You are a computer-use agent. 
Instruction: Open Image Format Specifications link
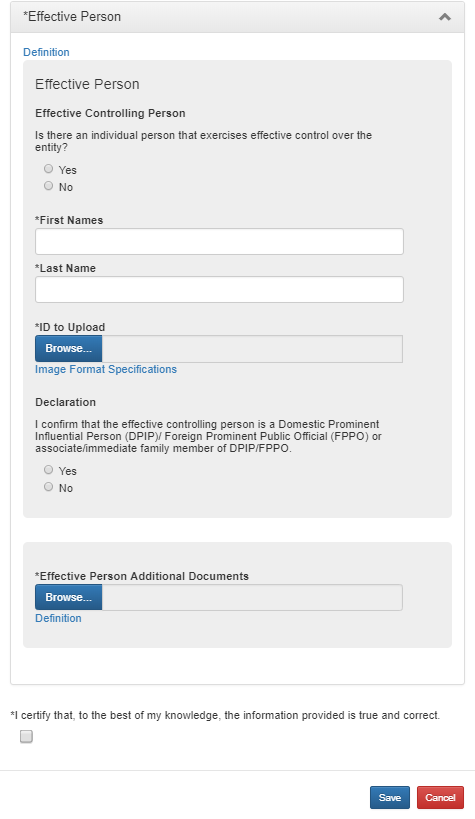click(x=106, y=369)
